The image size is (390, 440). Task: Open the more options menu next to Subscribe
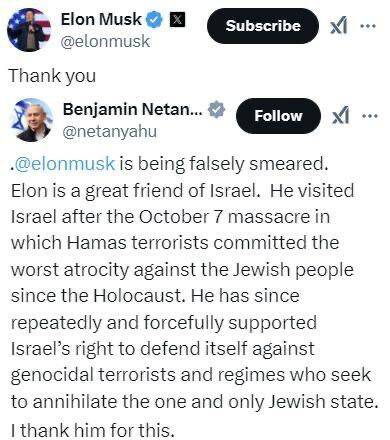pos(368,26)
